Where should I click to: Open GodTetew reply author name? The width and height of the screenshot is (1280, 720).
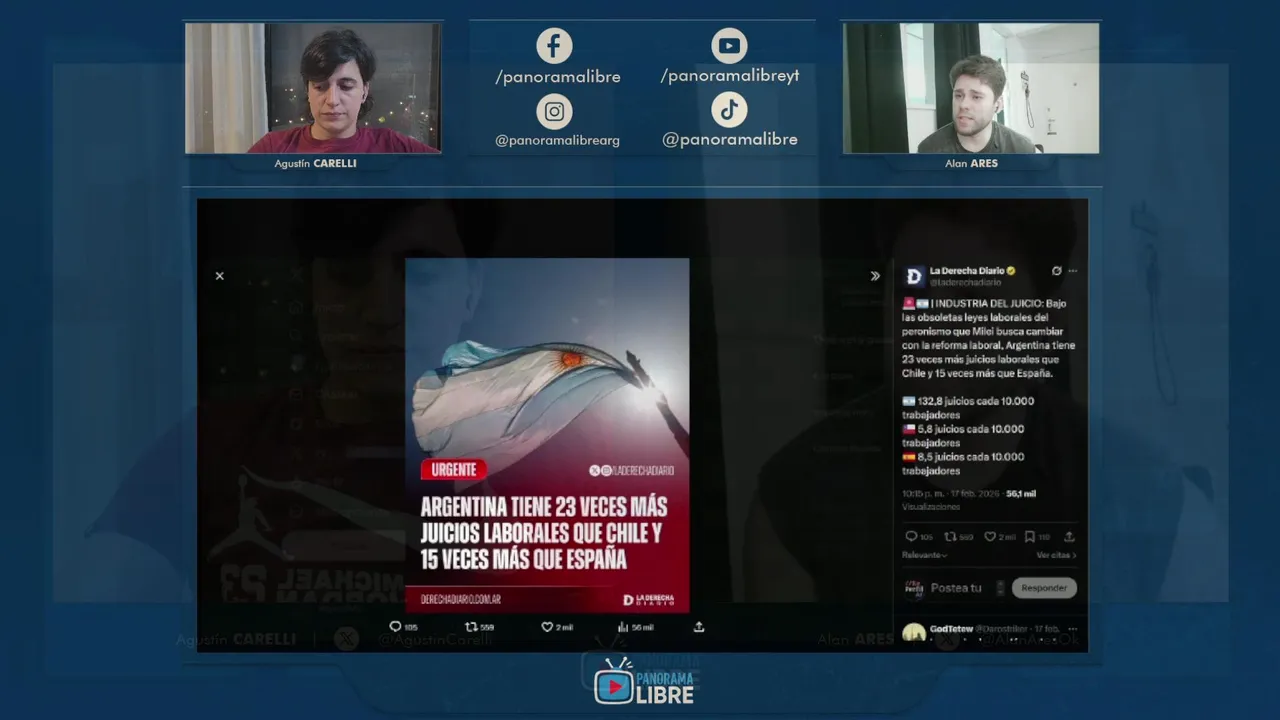click(x=951, y=629)
